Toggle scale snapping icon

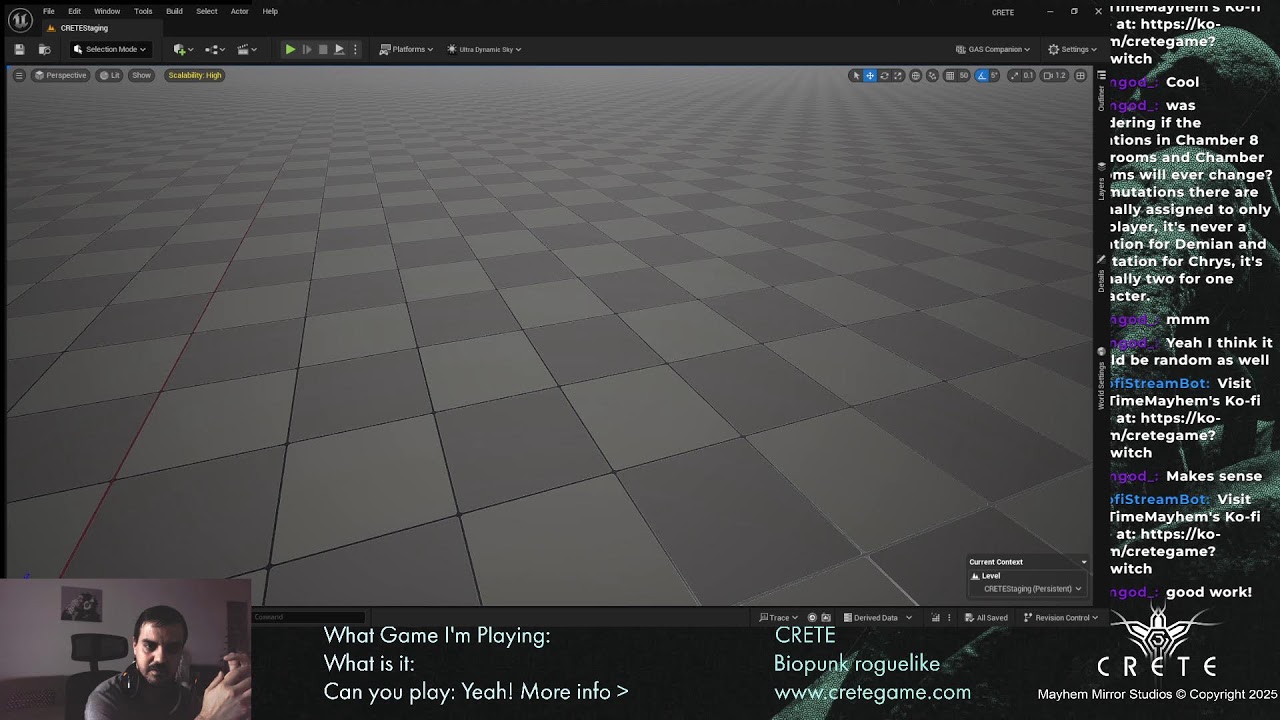point(1014,75)
